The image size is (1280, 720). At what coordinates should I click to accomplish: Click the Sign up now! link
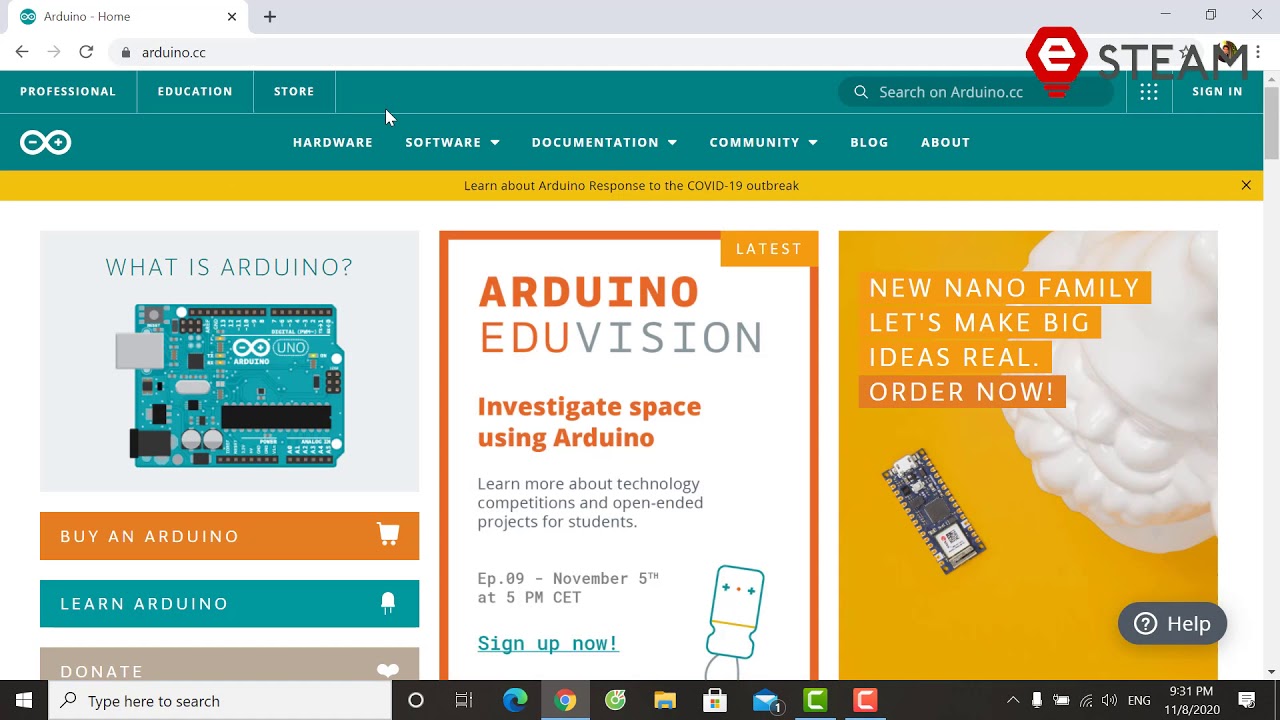[548, 643]
